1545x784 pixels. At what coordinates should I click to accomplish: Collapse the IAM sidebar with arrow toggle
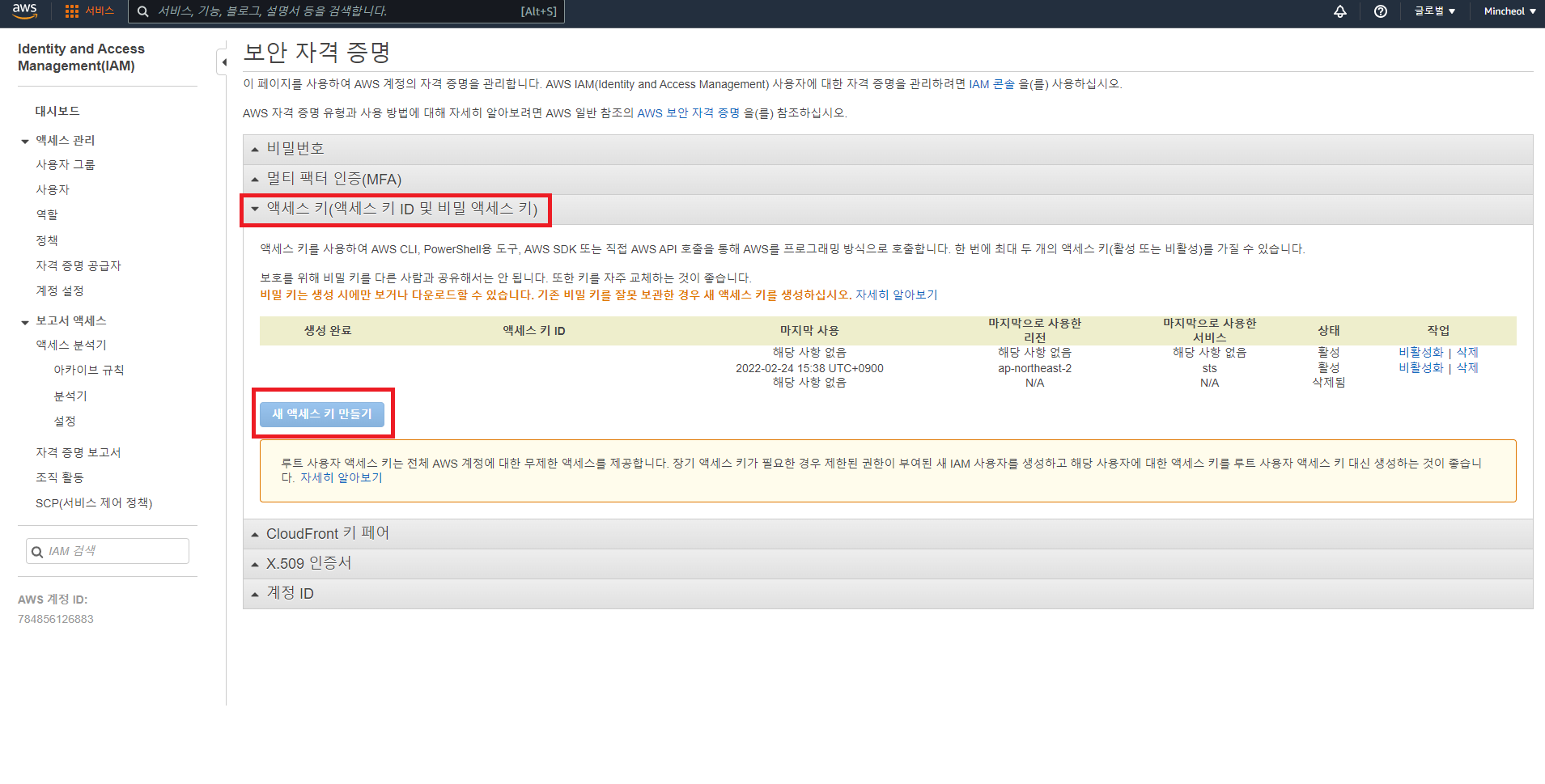(x=223, y=62)
